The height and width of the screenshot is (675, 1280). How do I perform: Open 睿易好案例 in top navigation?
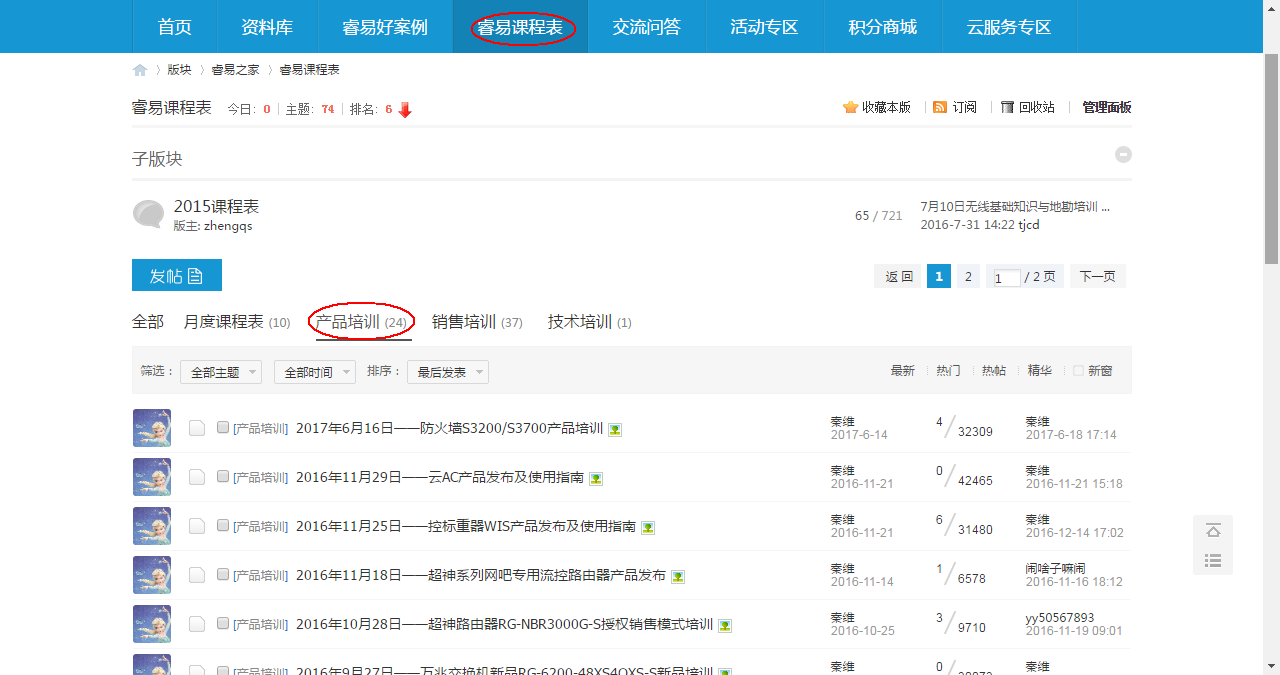385,27
